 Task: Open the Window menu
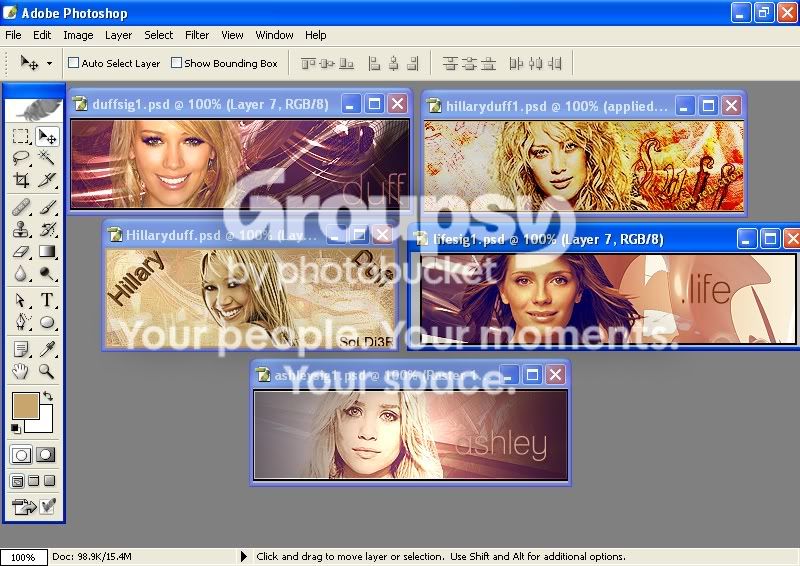point(274,35)
